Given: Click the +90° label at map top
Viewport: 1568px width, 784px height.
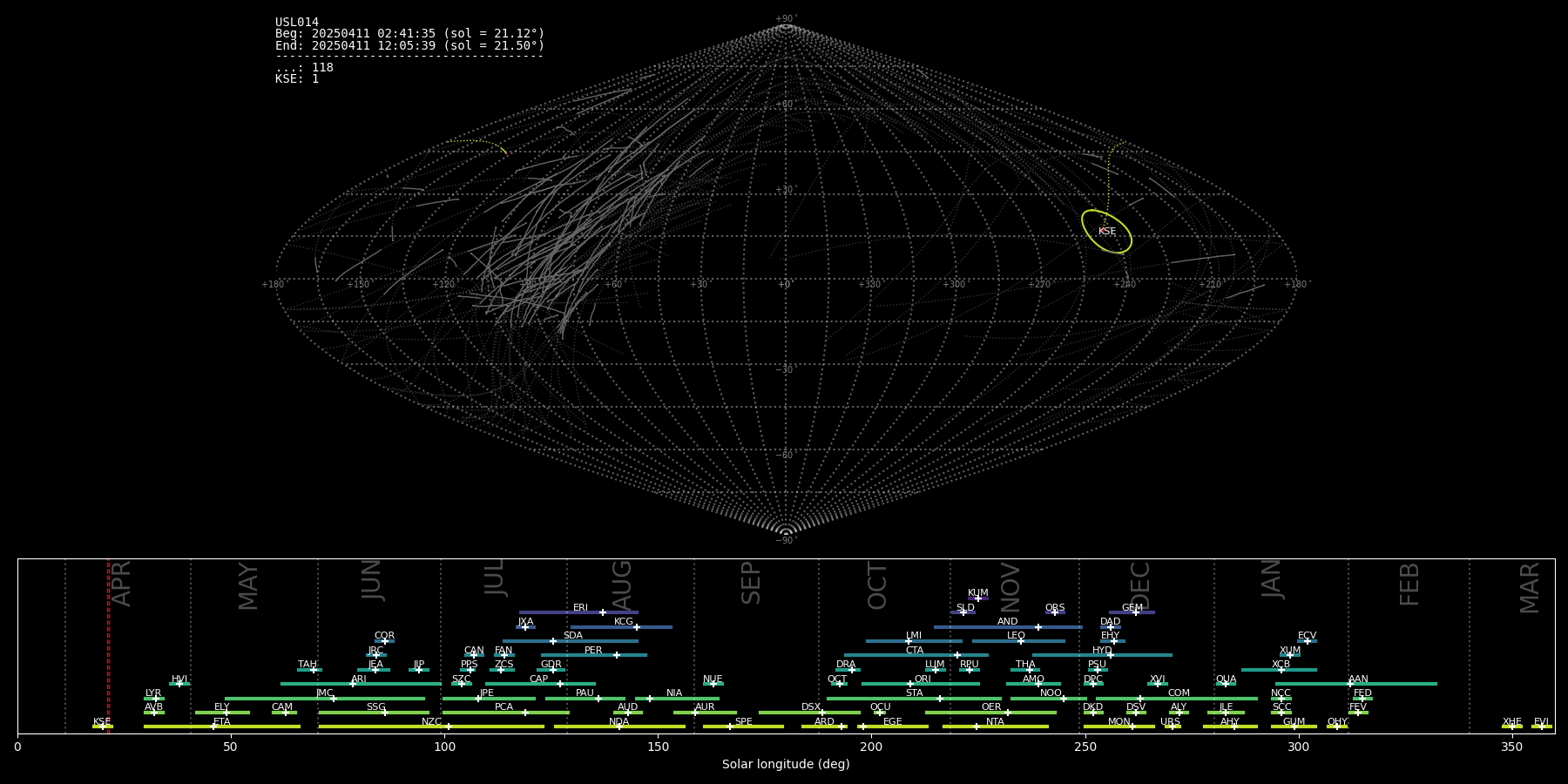Looking at the screenshot, I should pos(786,19).
